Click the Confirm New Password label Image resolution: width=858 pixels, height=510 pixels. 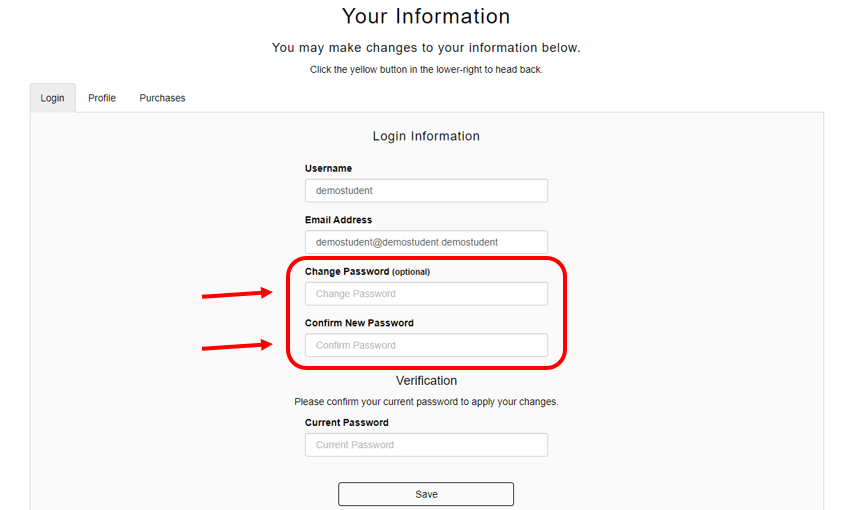pos(359,323)
